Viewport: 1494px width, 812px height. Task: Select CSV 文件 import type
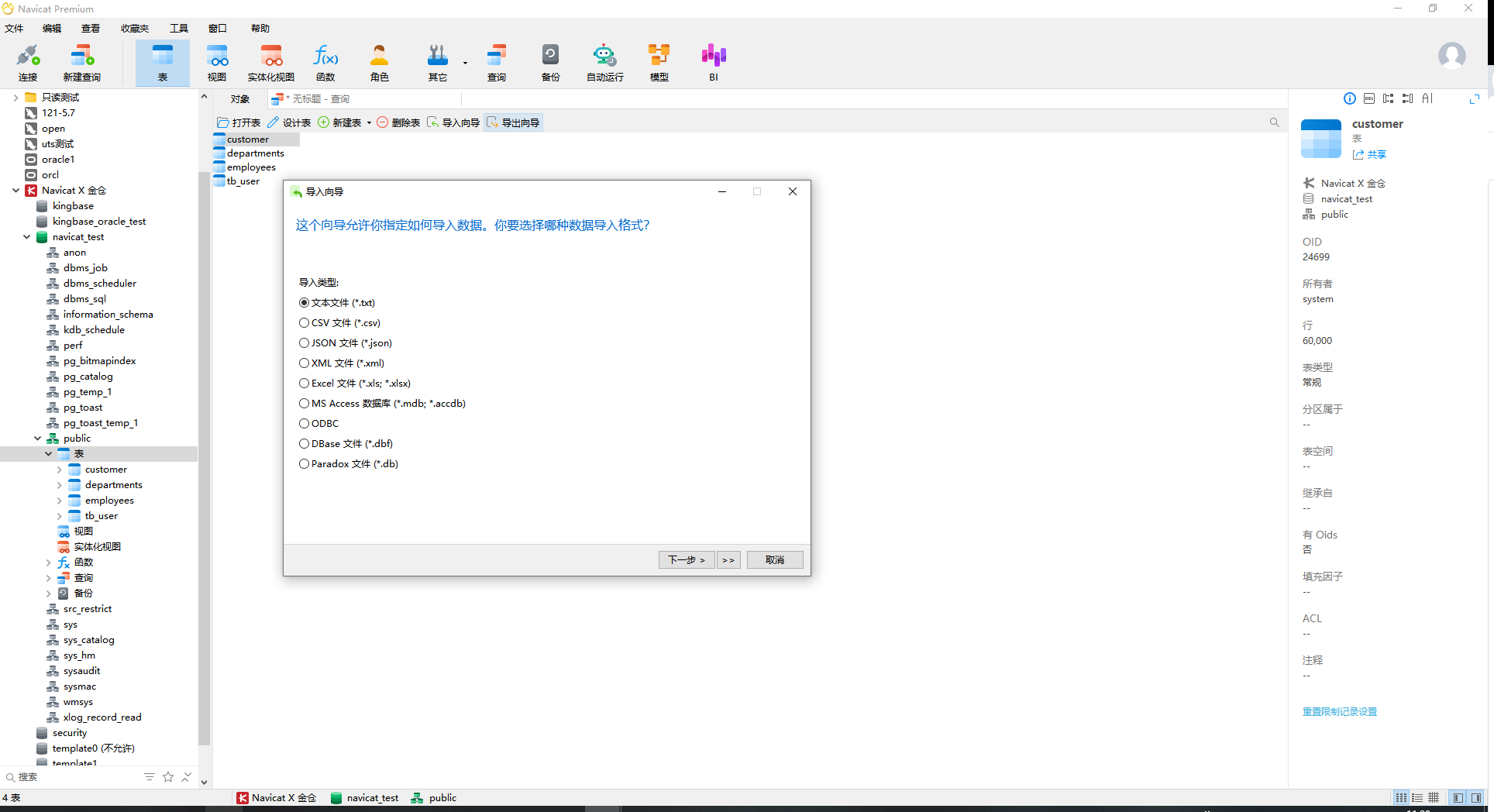click(339, 323)
